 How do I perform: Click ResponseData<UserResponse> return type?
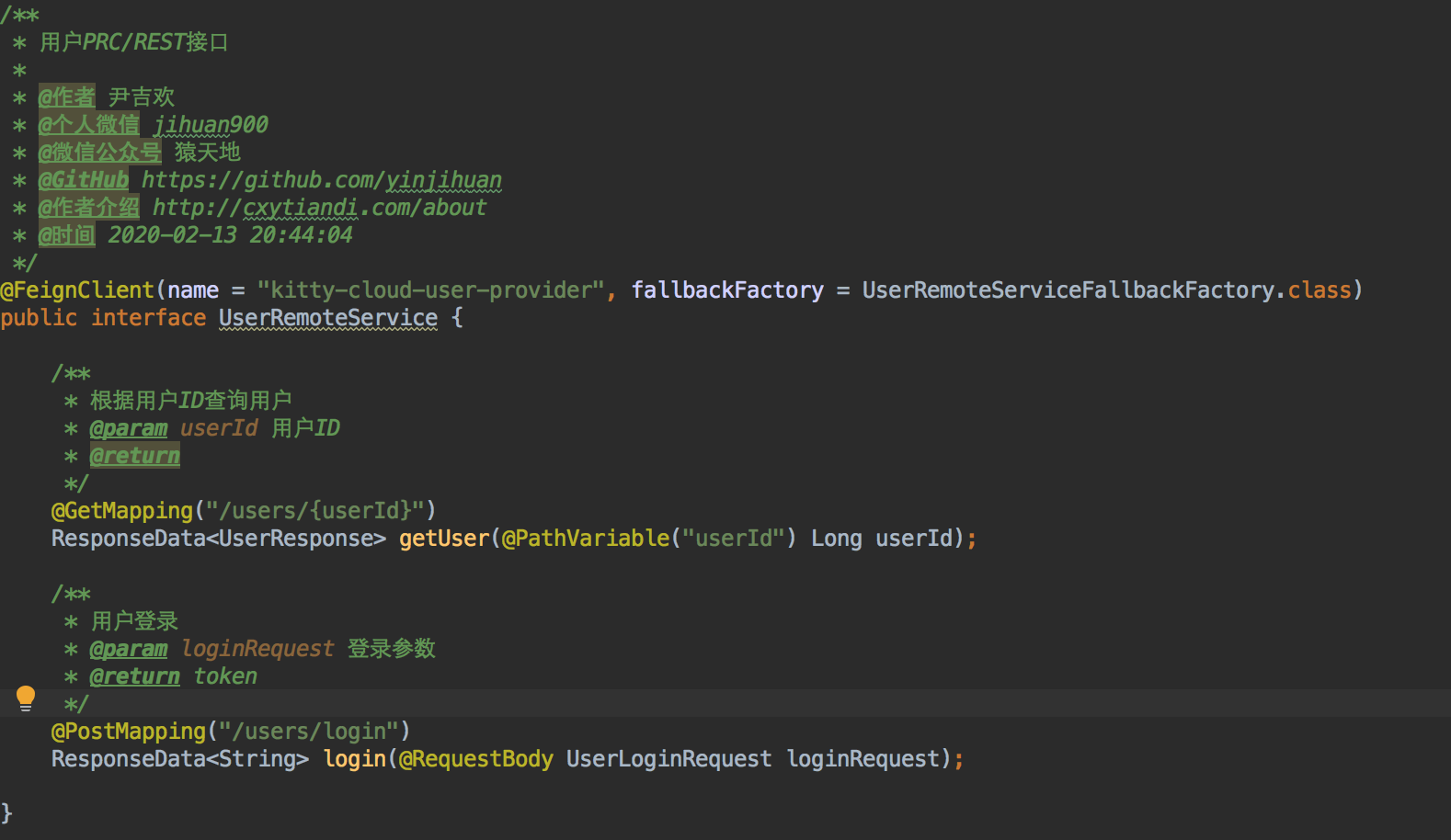tap(219, 539)
